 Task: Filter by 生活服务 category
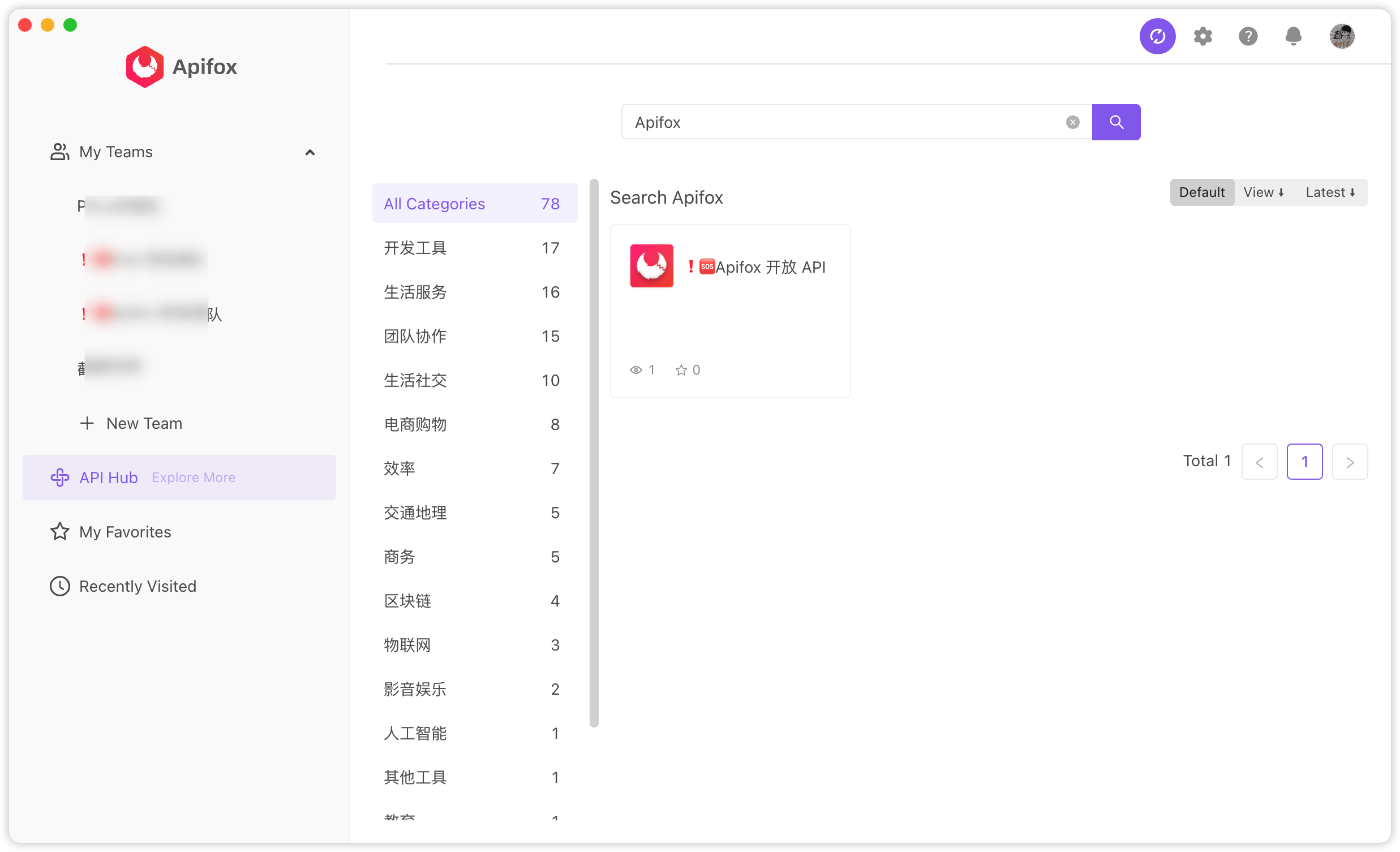(x=474, y=292)
